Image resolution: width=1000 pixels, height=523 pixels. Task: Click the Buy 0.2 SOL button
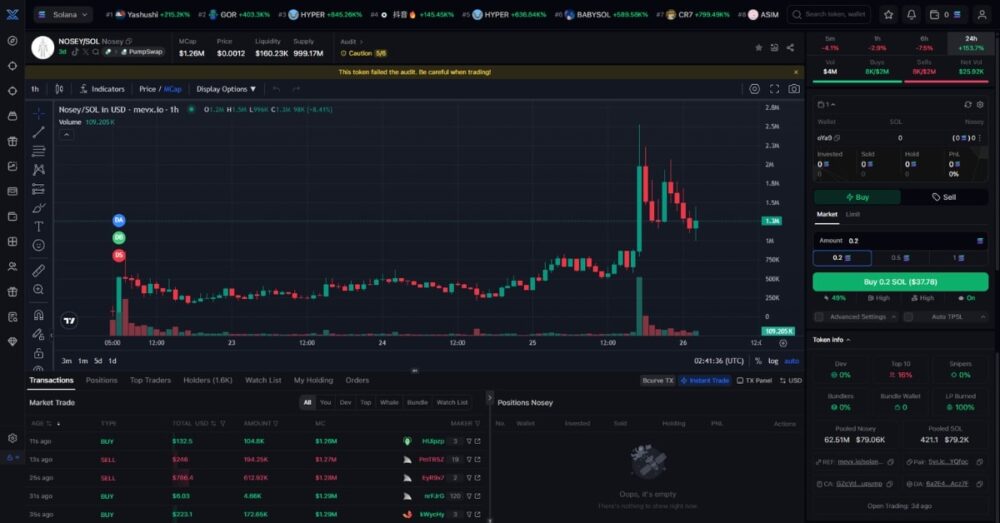(900, 282)
